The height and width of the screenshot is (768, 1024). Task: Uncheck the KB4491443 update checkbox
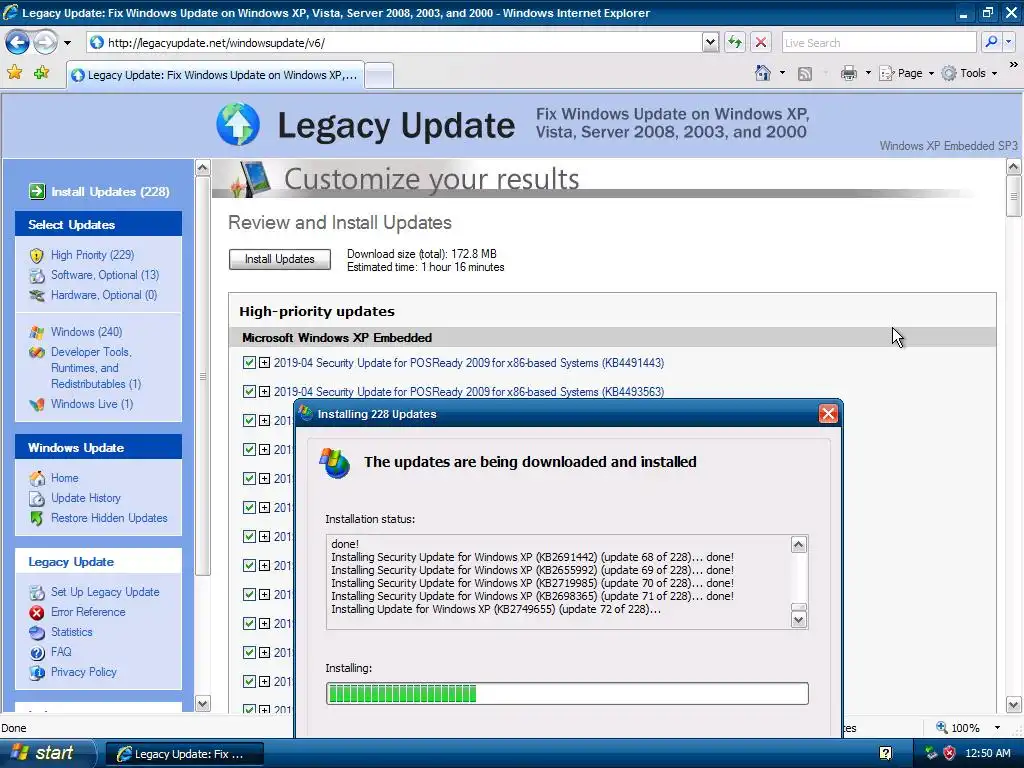pyautogui.click(x=249, y=362)
